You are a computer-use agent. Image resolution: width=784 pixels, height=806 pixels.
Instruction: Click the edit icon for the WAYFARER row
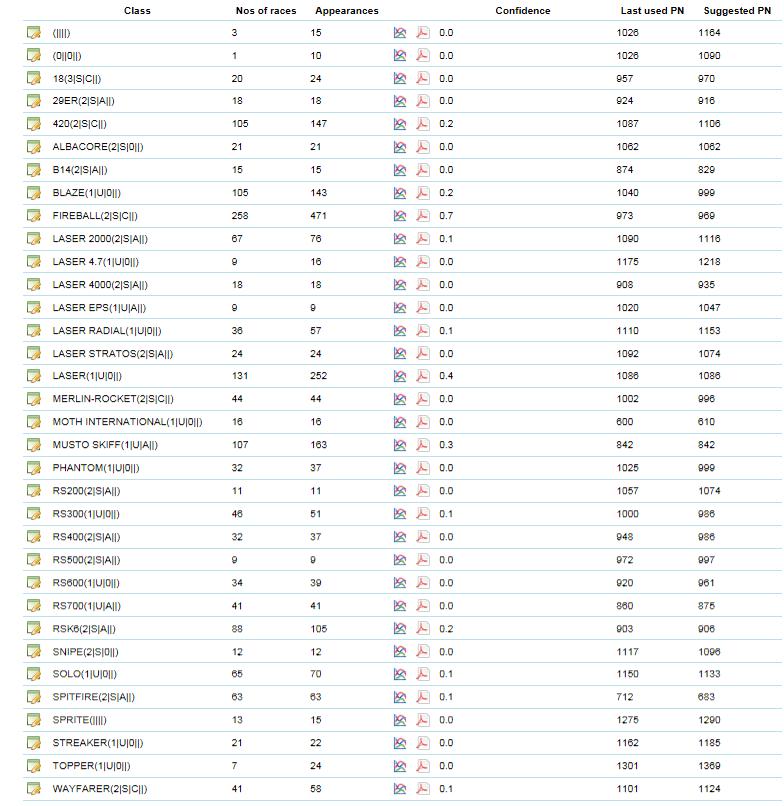point(34,789)
